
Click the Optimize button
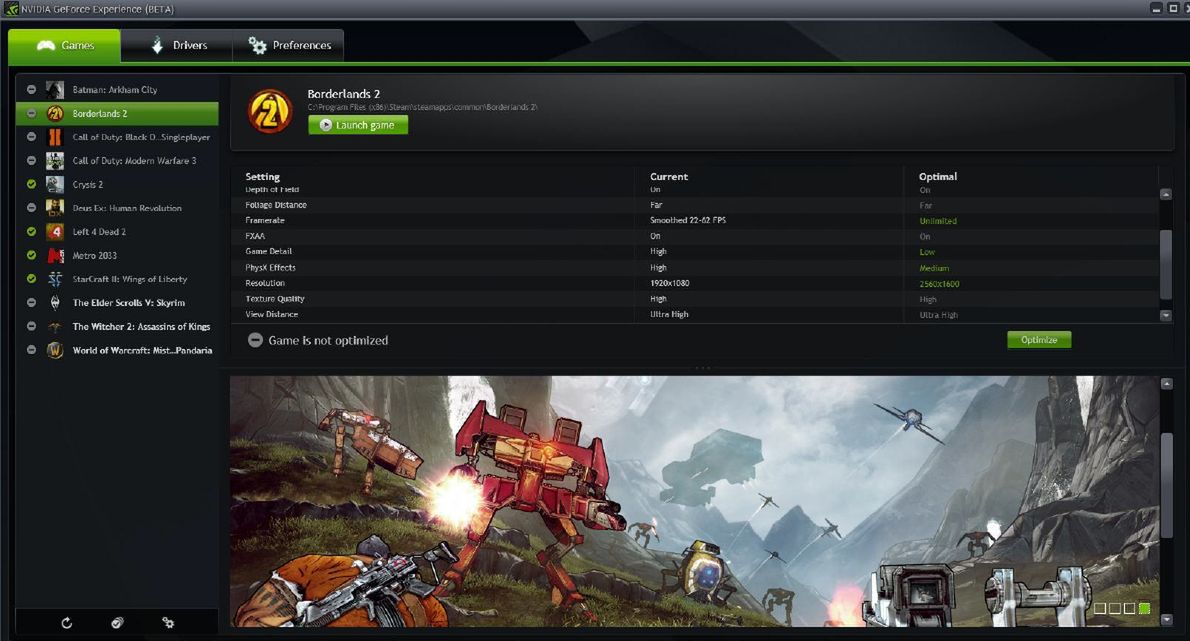(x=1039, y=339)
